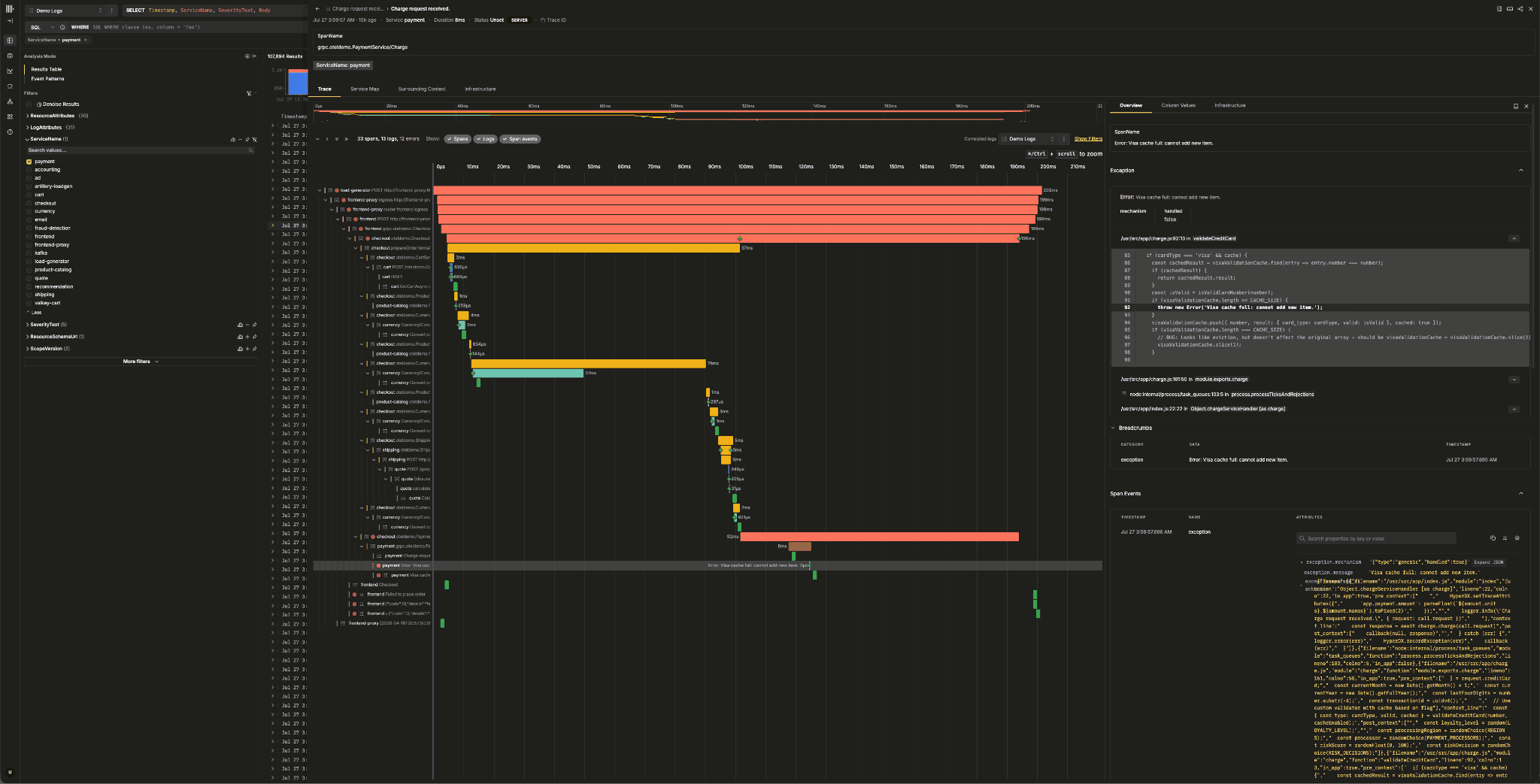Check the kafka service filter
This screenshot has width=1540, height=784.
pos(29,253)
